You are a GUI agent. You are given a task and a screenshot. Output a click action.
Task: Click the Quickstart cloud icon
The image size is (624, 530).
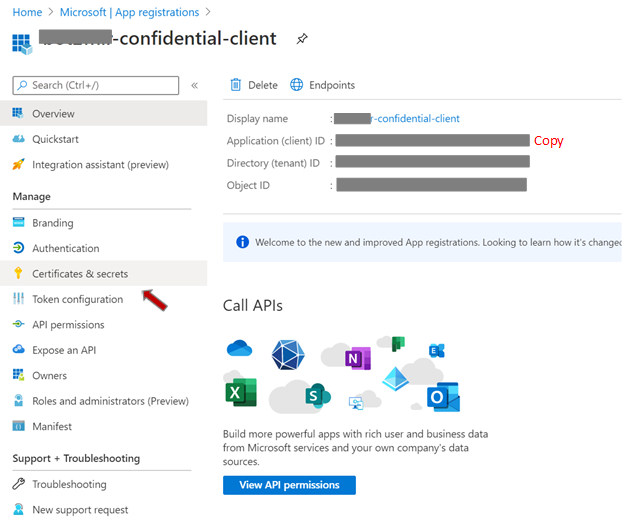pos(18,139)
